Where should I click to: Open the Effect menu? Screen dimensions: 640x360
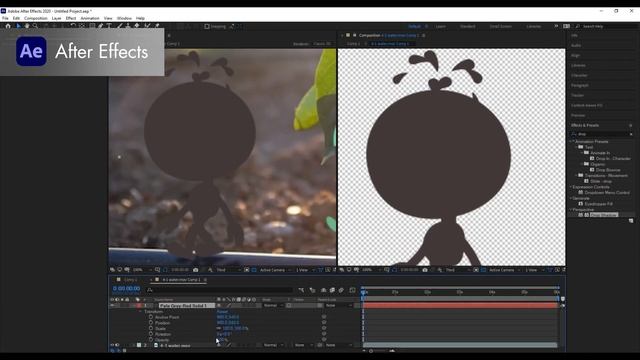tap(71, 18)
